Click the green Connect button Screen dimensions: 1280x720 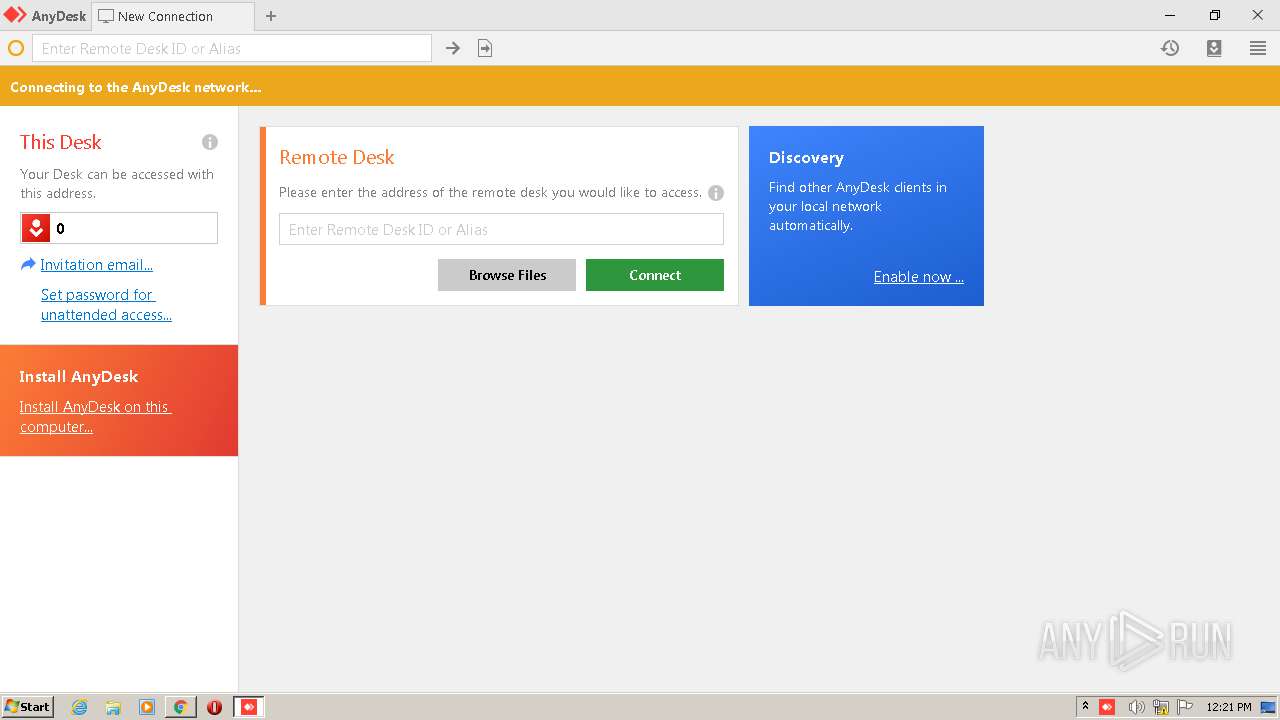point(655,275)
